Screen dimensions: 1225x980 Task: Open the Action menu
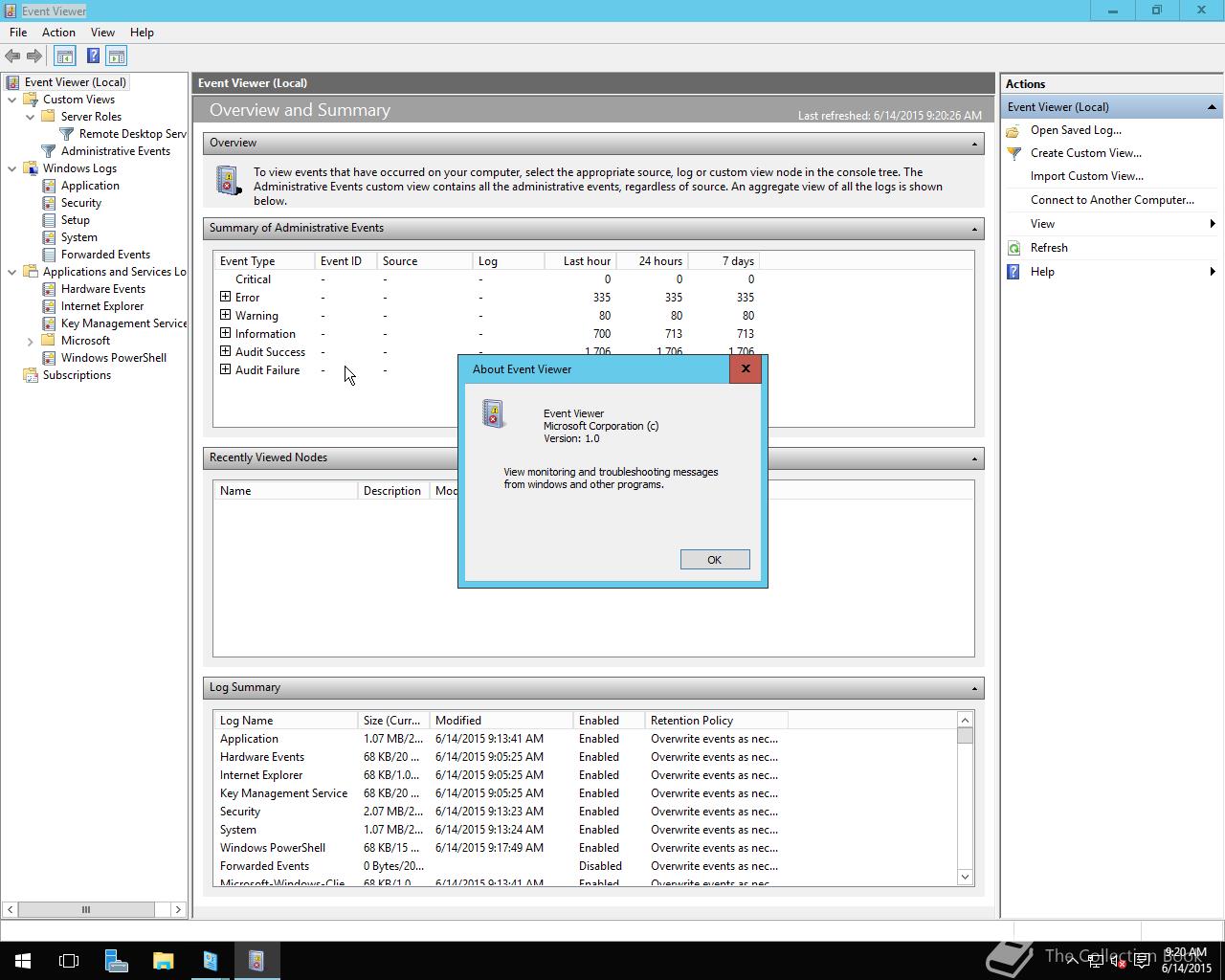coord(58,33)
